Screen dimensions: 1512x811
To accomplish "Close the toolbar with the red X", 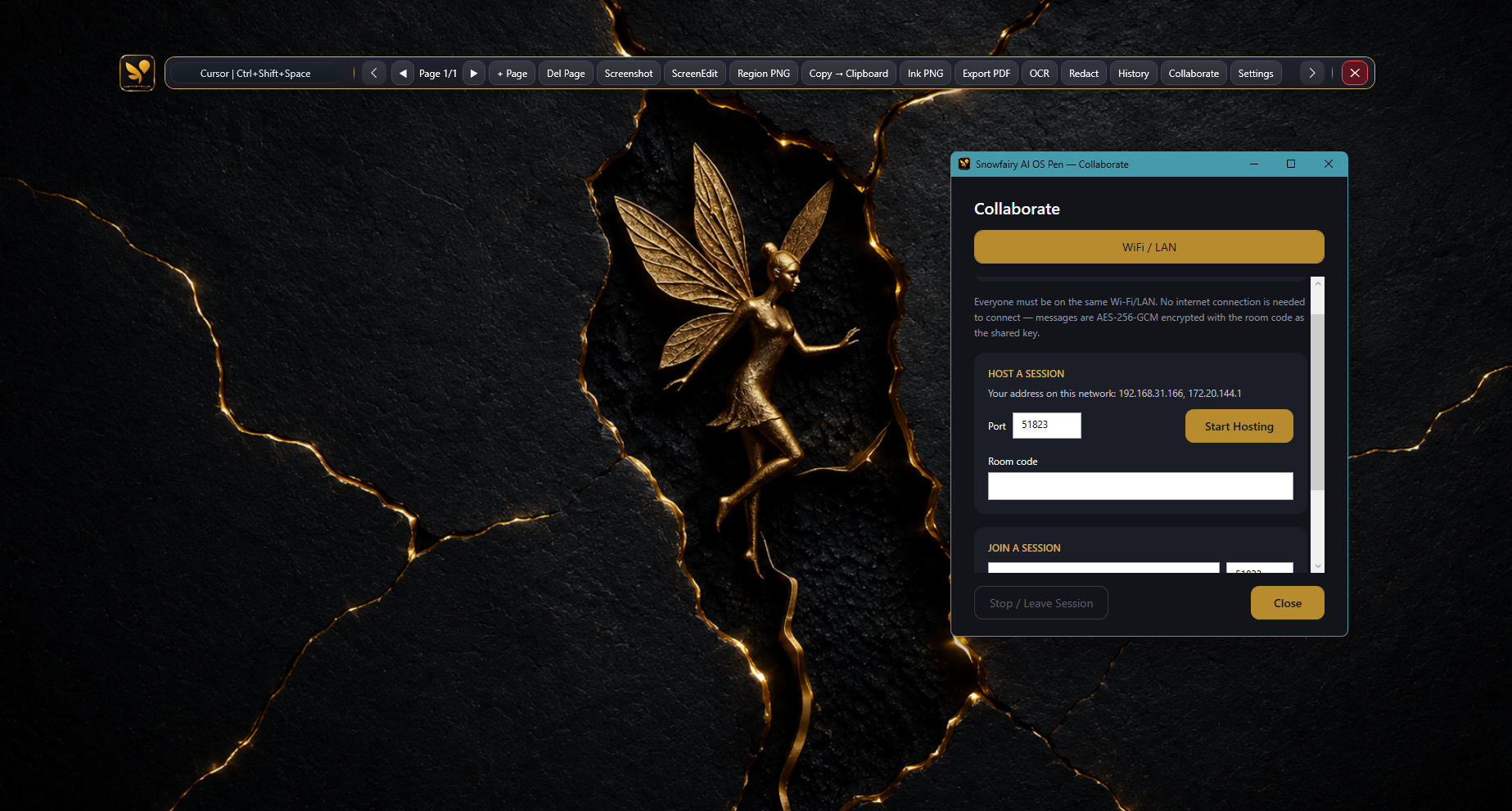I will [1355, 73].
